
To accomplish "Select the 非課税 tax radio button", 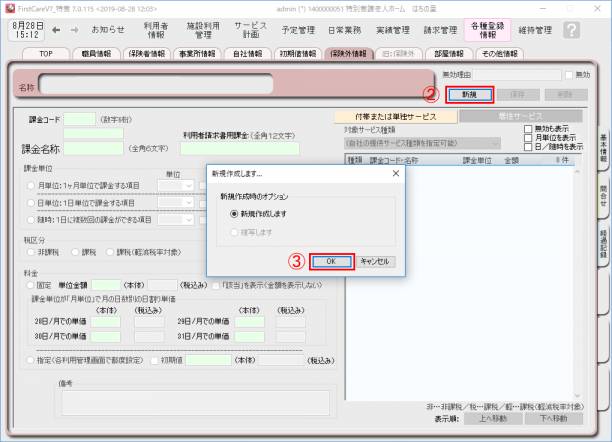I will click(30, 253).
